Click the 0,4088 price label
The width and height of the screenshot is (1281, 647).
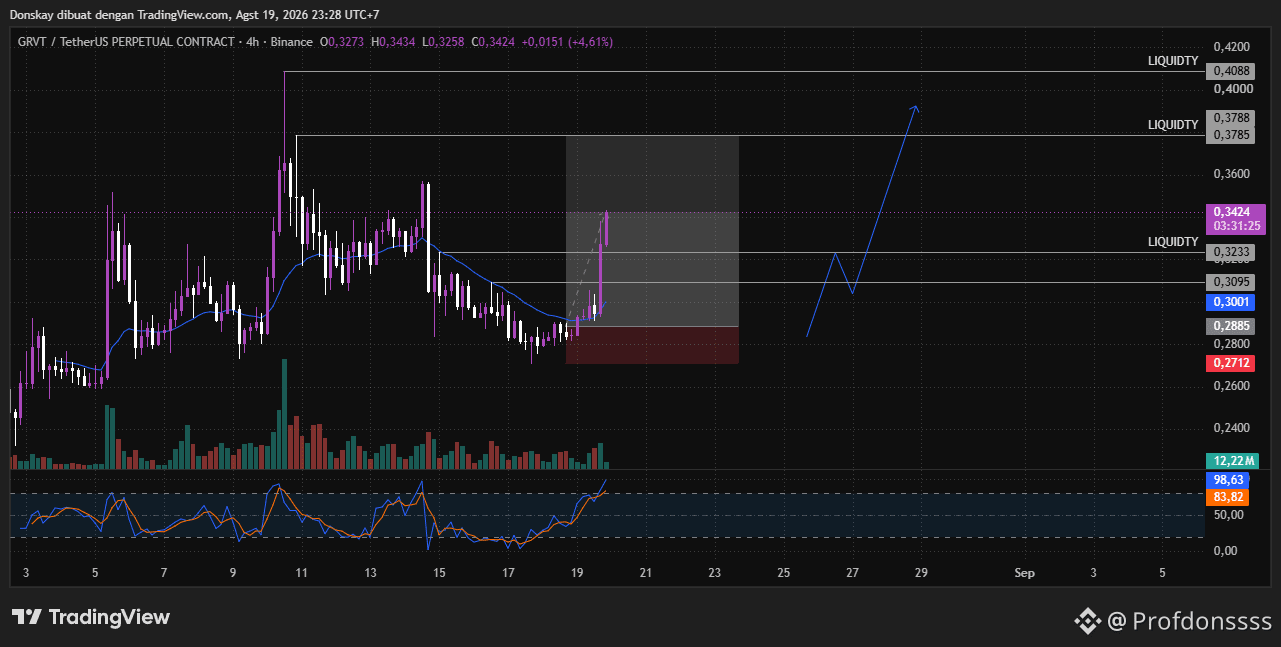[1230, 71]
